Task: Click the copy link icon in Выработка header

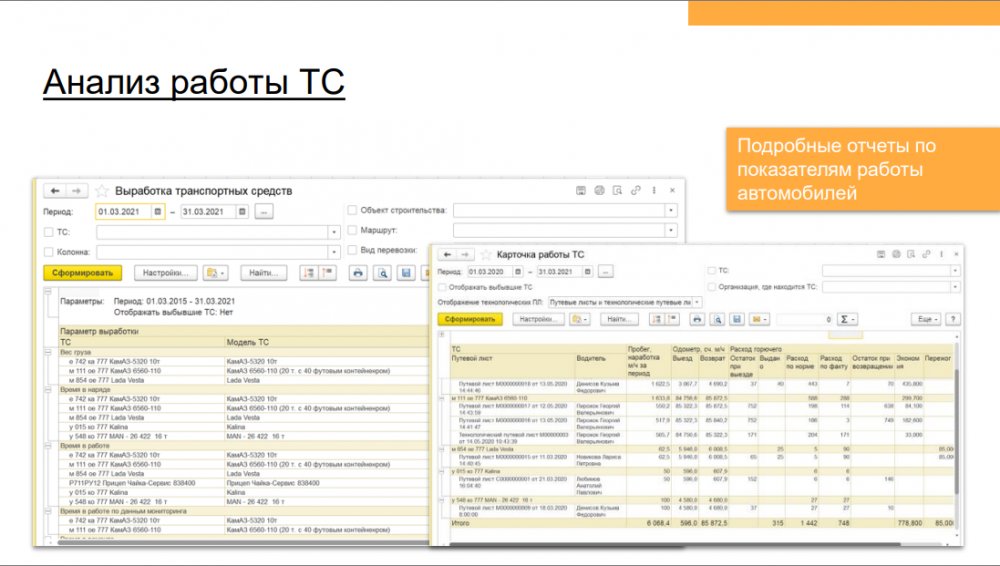Action: click(635, 190)
